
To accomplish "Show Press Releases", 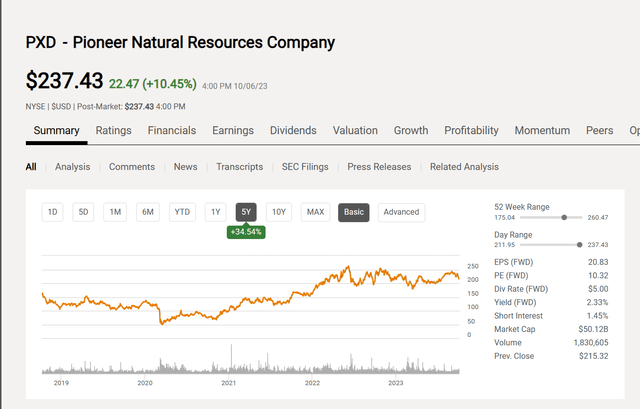I will coord(379,167).
